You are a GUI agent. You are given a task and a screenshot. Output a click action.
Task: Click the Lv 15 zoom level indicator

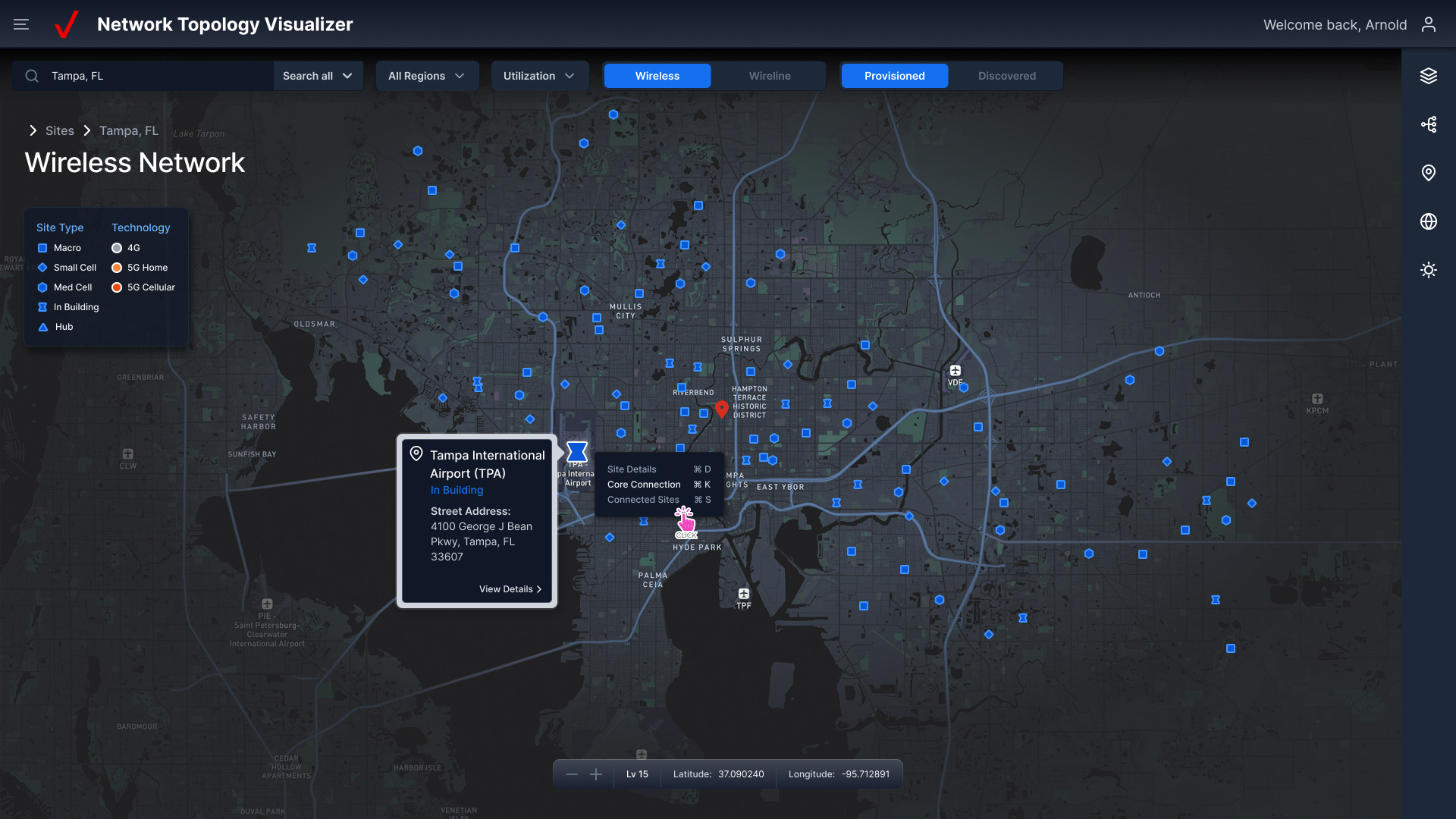click(x=637, y=774)
